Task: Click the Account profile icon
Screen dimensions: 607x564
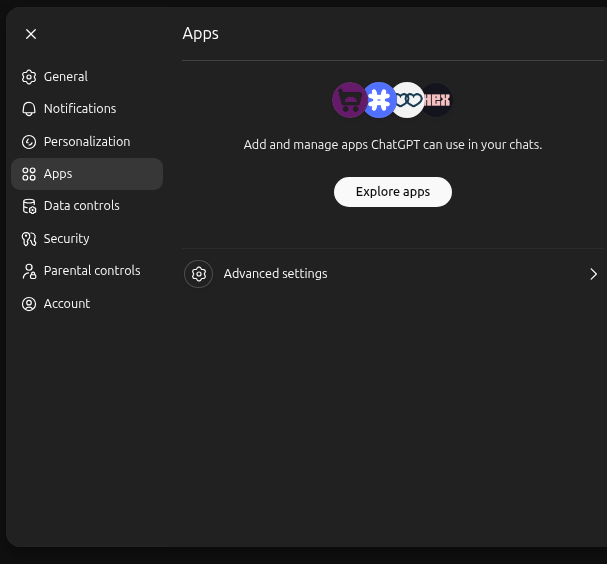Action: pos(29,304)
